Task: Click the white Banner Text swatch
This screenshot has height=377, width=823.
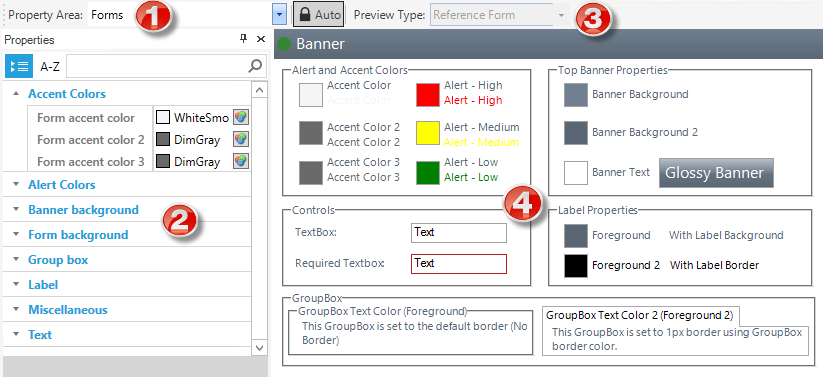Action: point(576,173)
